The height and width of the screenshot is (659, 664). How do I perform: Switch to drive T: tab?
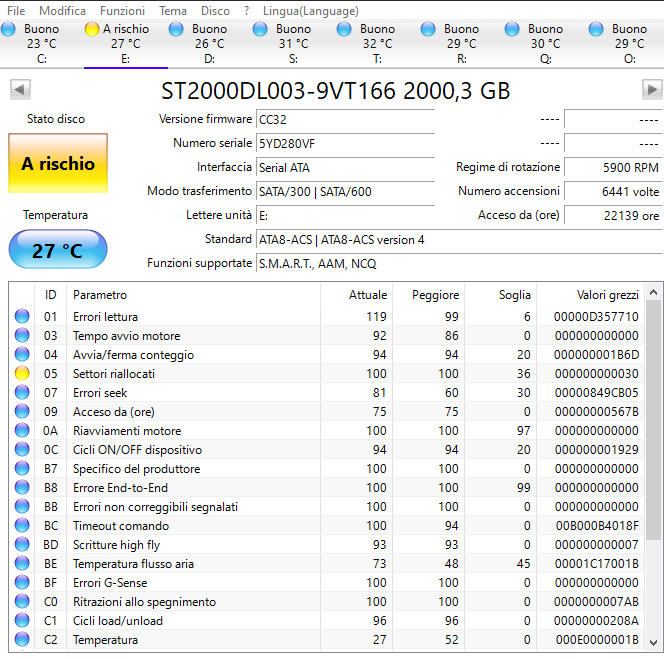[377, 44]
